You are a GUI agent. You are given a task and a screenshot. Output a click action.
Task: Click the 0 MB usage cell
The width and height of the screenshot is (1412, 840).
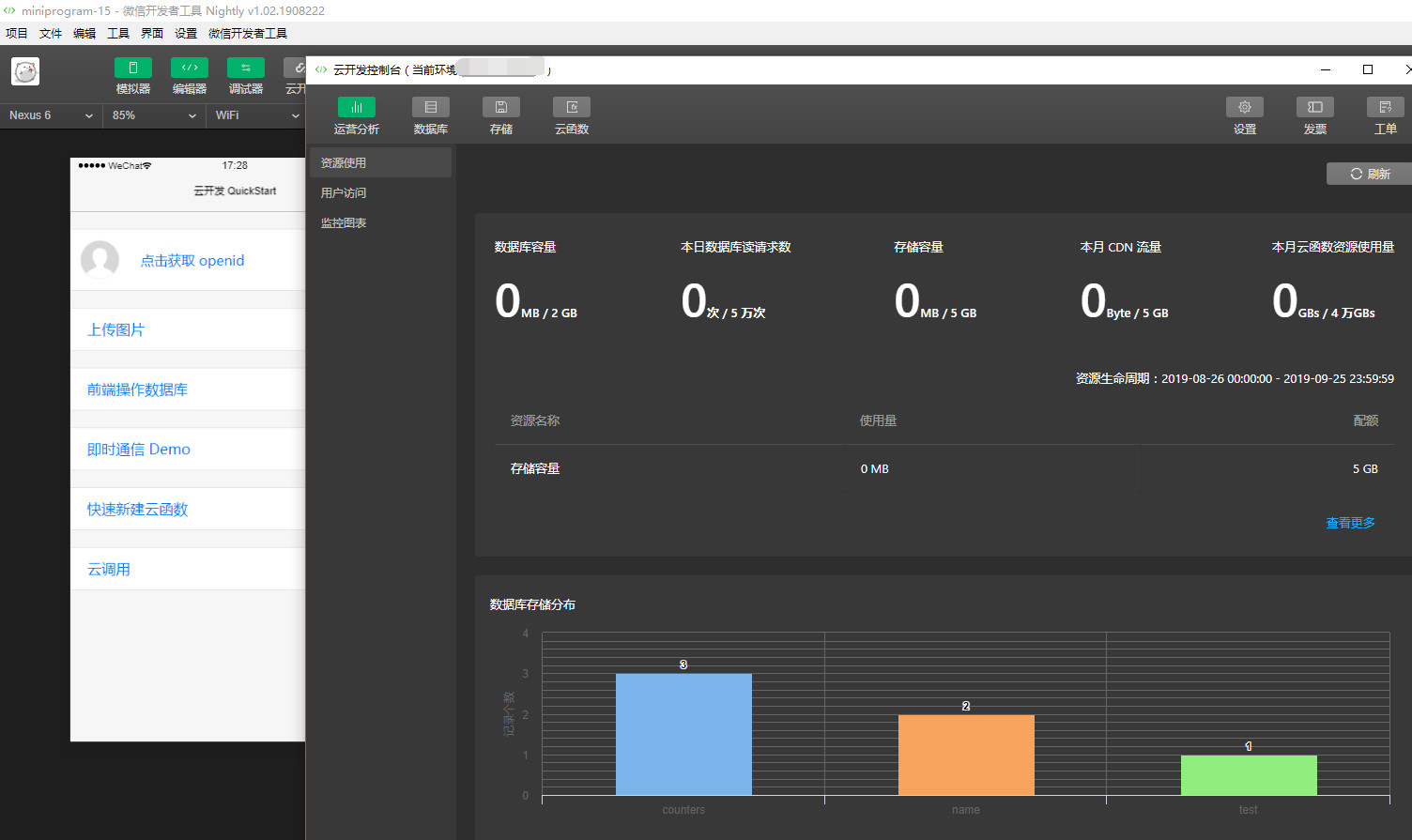[x=874, y=468]
